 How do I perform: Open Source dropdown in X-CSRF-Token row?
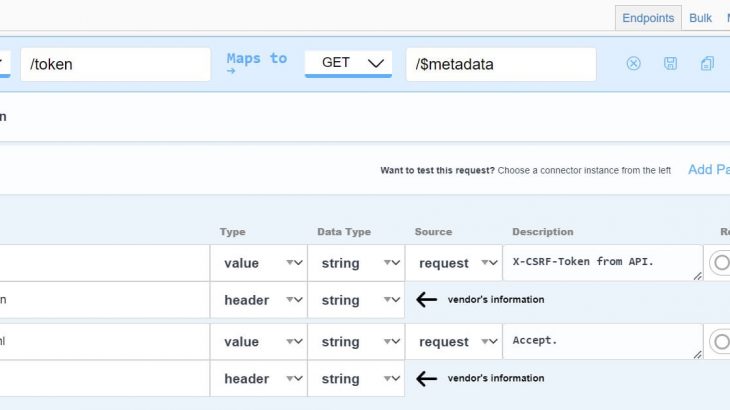click(454, 263)
